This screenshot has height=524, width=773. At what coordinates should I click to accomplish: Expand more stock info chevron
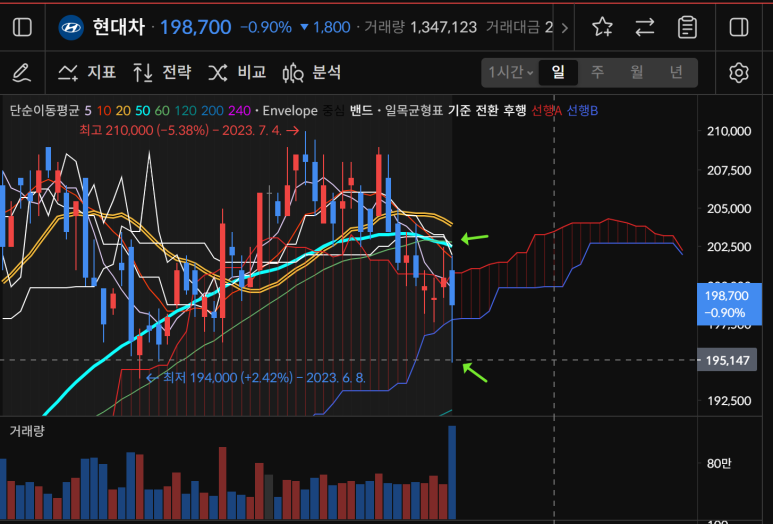(565, 28)
